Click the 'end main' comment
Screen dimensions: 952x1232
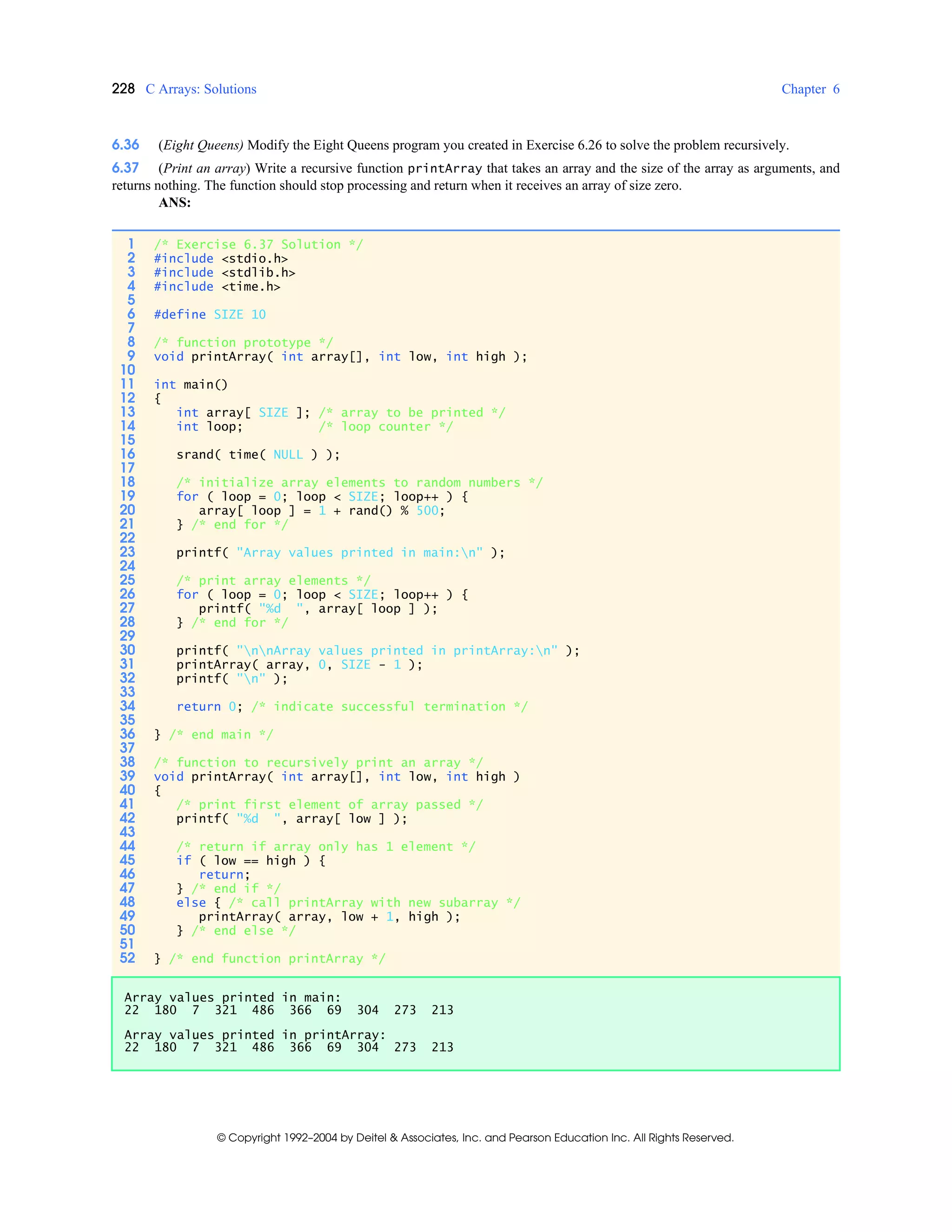click(x=220, y=735)
